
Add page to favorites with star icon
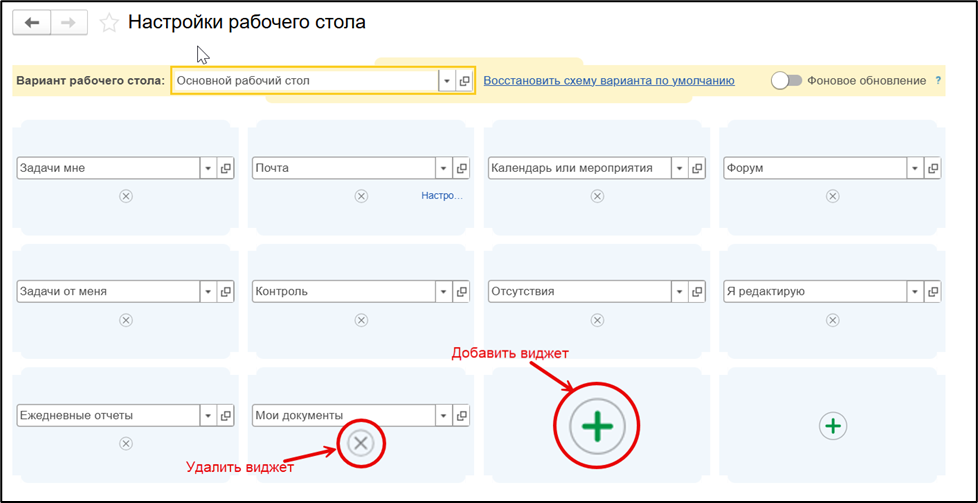pyautogui.click(x=109, y=24)
